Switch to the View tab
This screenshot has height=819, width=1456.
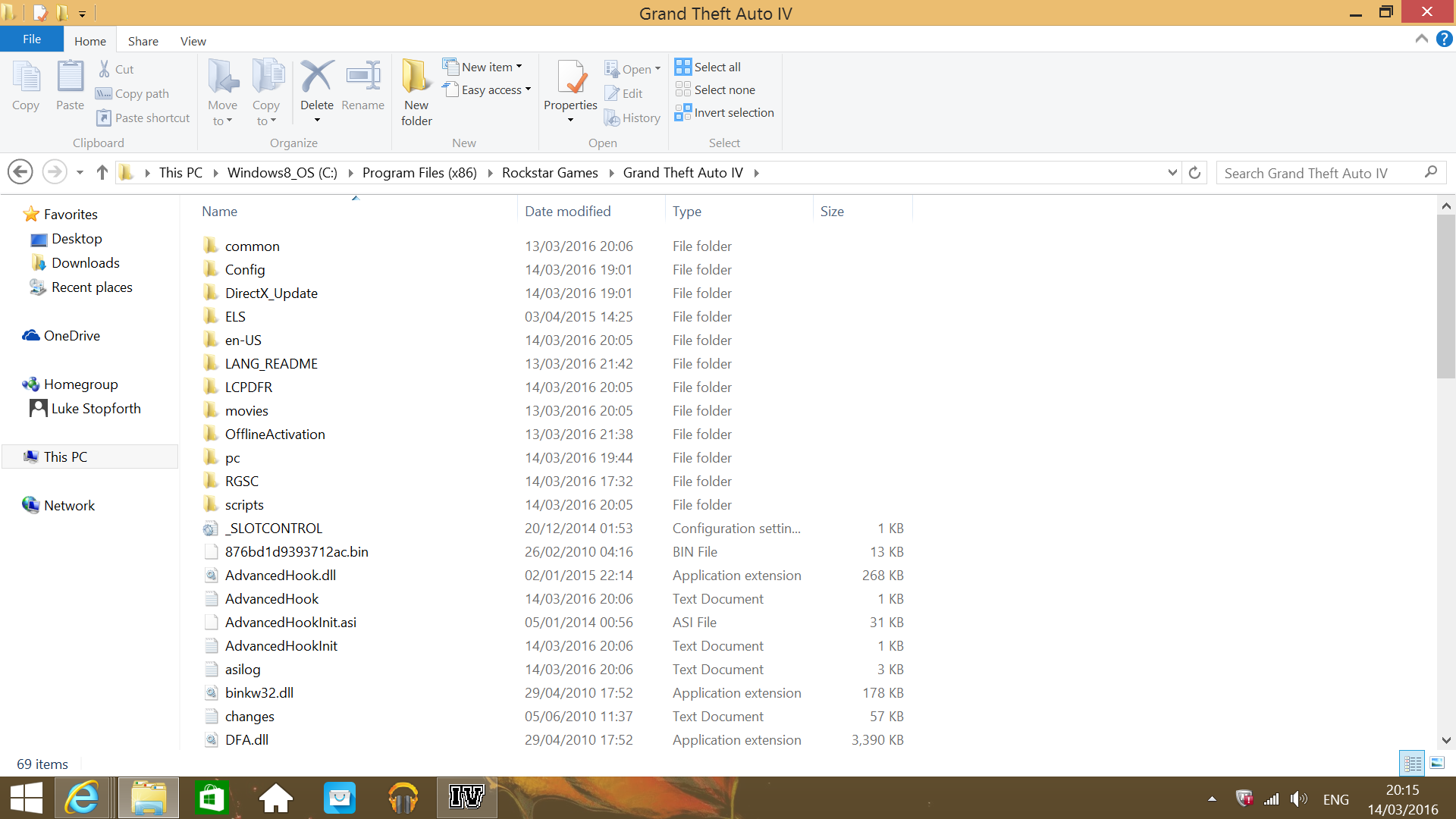193,41
